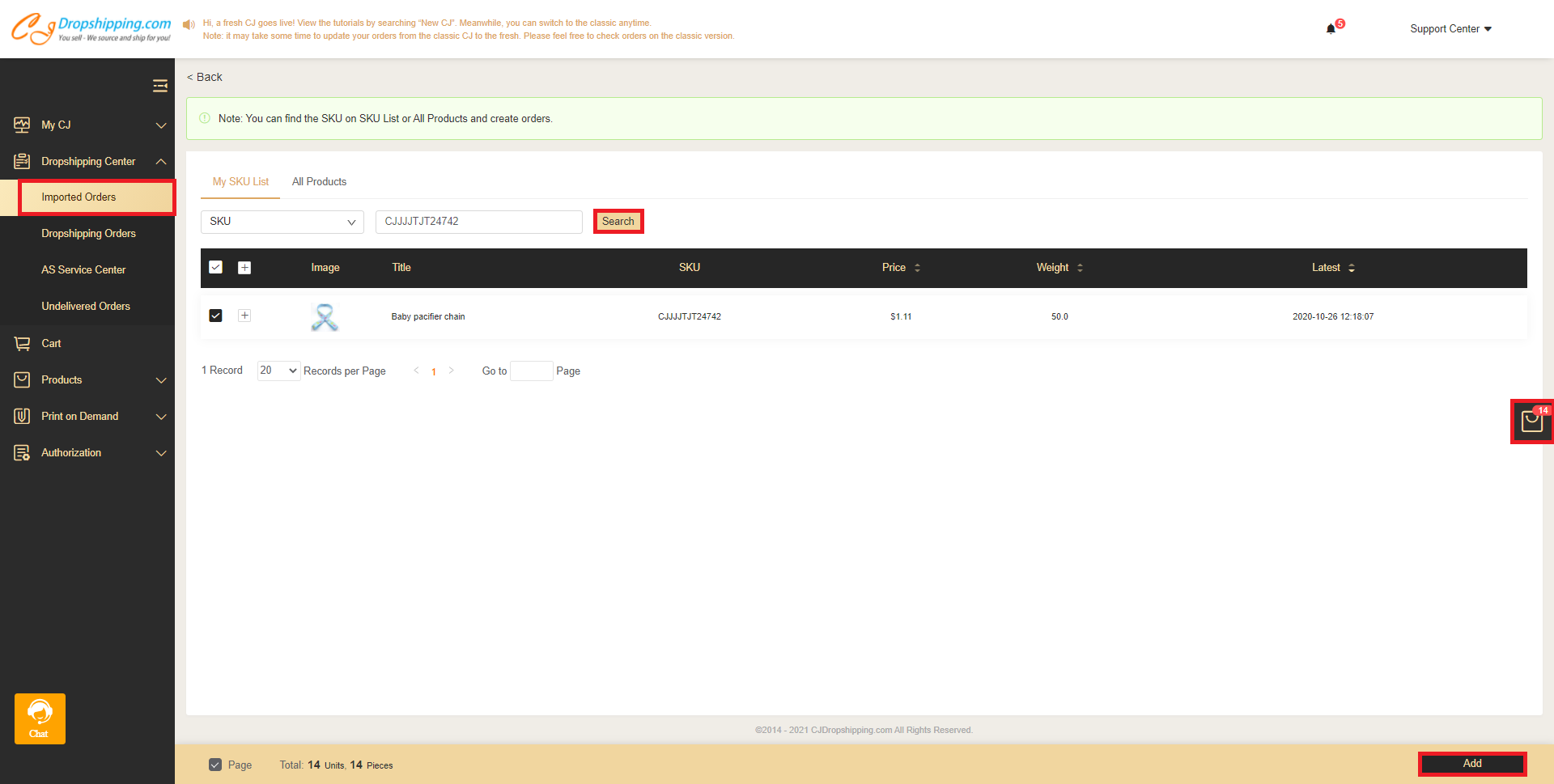Open the Support Center dropdown

click(1450, 29)
